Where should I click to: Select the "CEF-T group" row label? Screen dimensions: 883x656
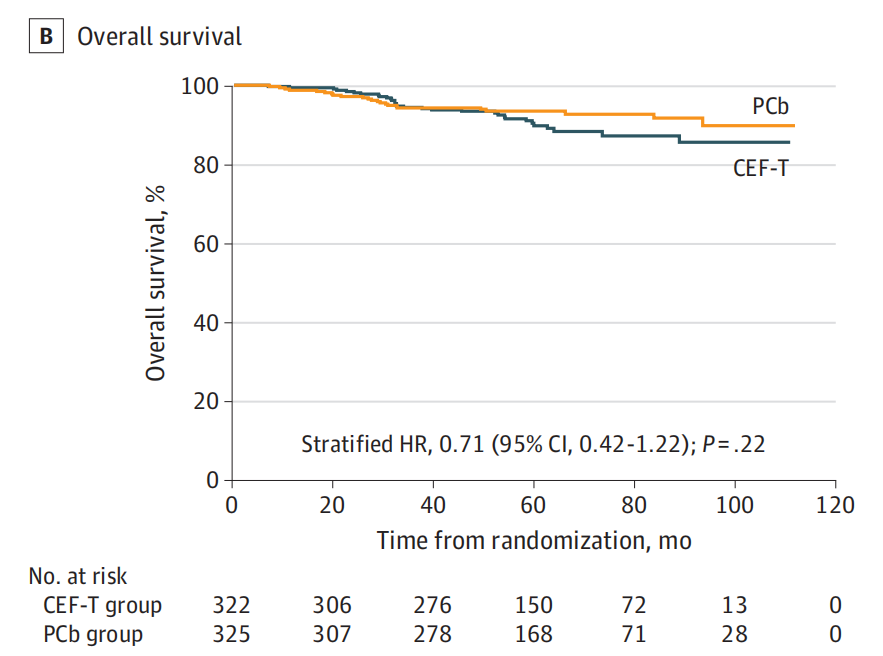coord(101,605)
